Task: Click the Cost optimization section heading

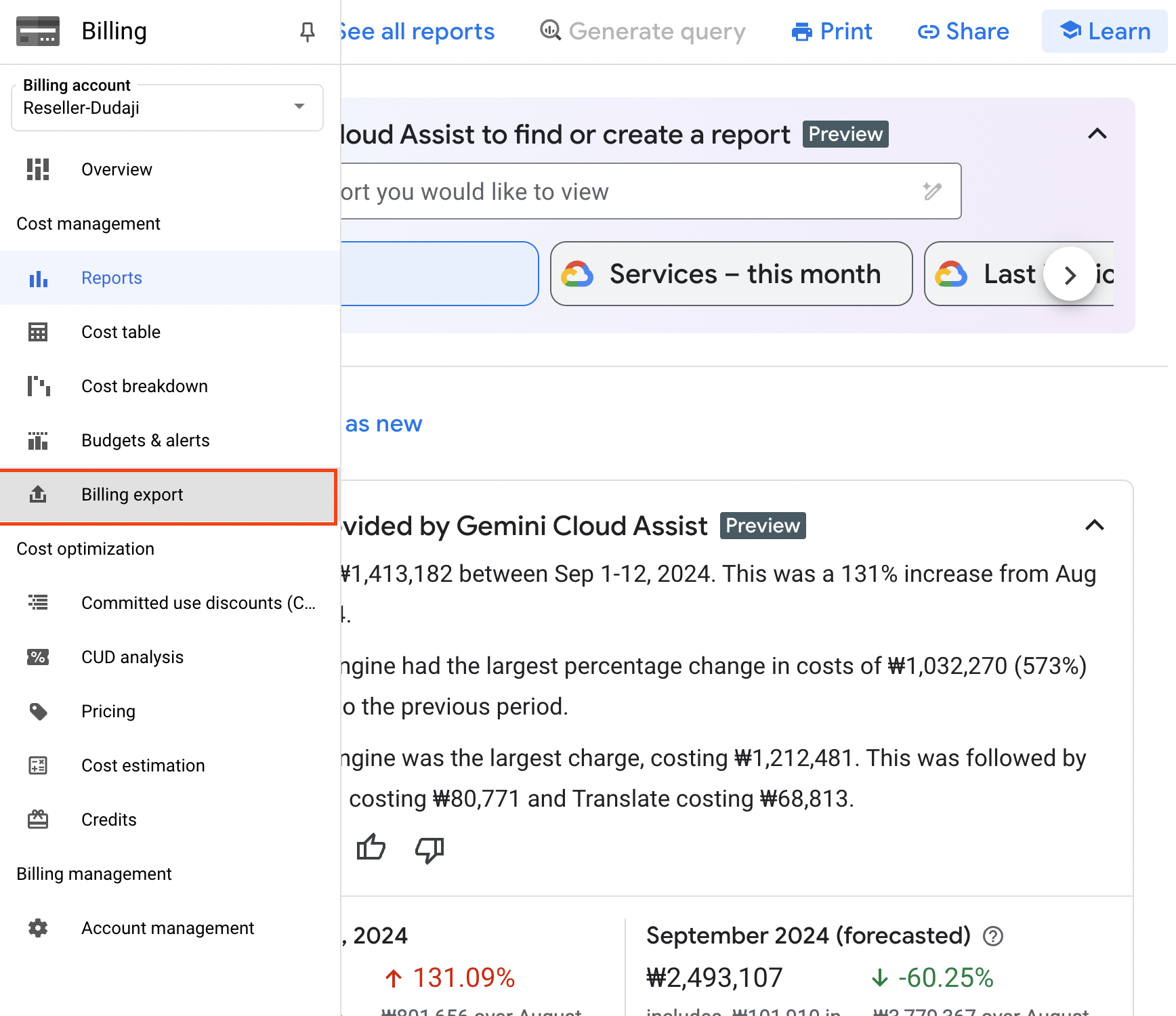Action: [85, 549]
